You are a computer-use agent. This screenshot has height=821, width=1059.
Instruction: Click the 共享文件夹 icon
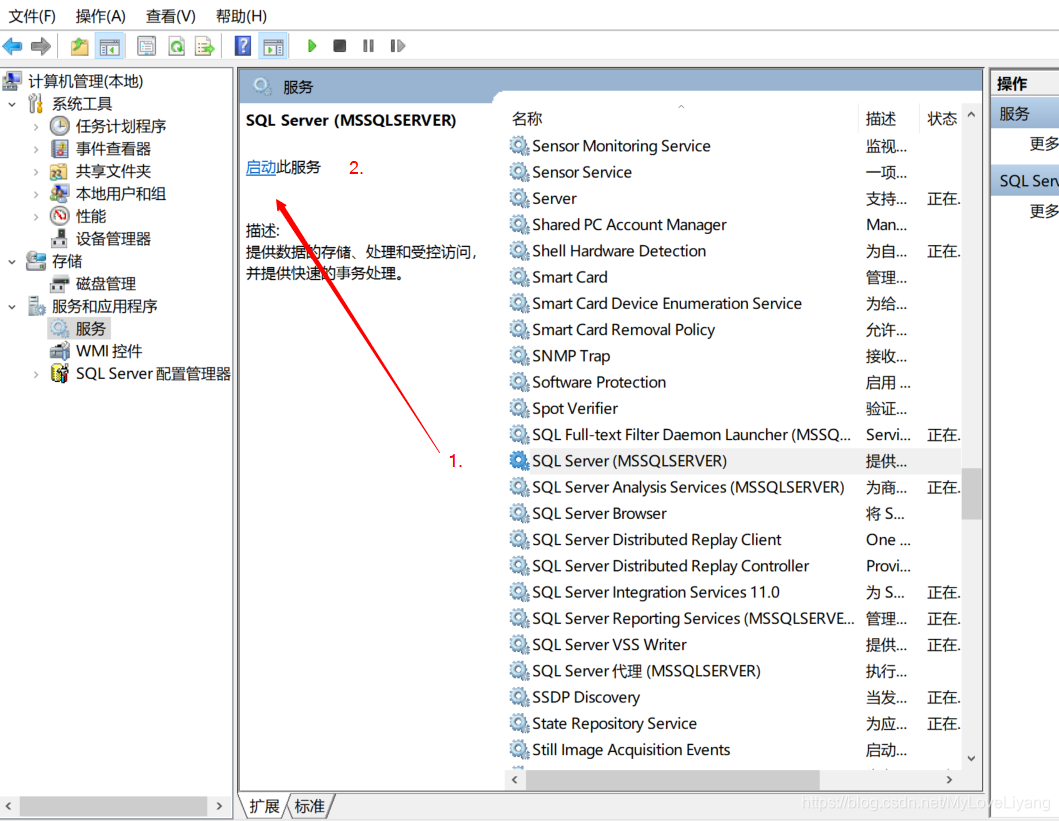click(59, 171)
